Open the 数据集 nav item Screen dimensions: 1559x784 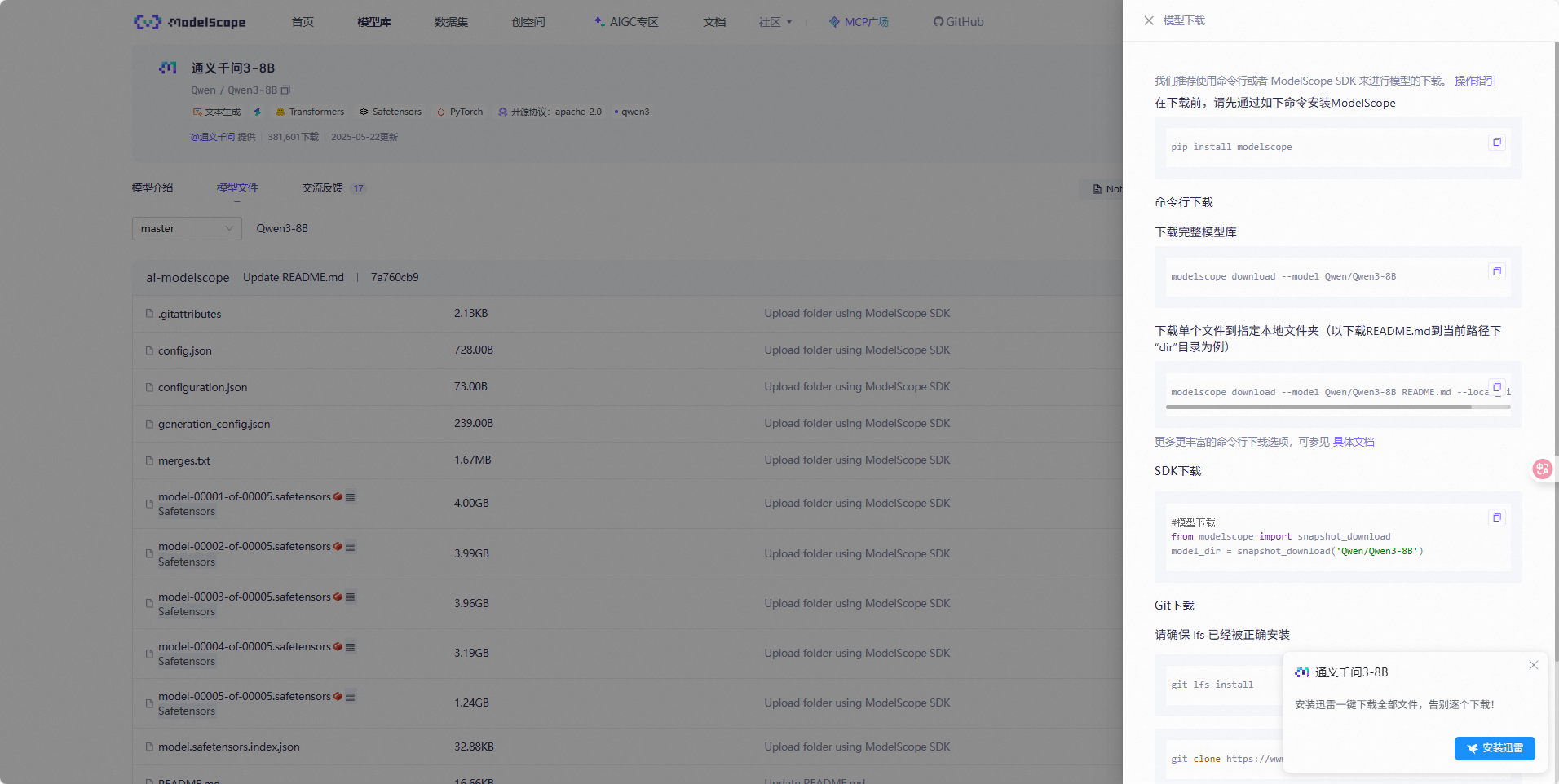click(451, 22)
